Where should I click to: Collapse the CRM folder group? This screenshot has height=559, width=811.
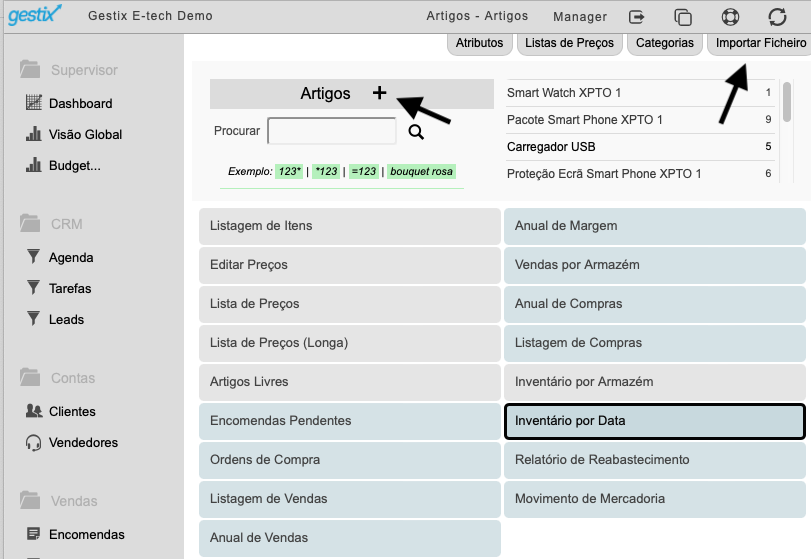click(x=30, y=223)
